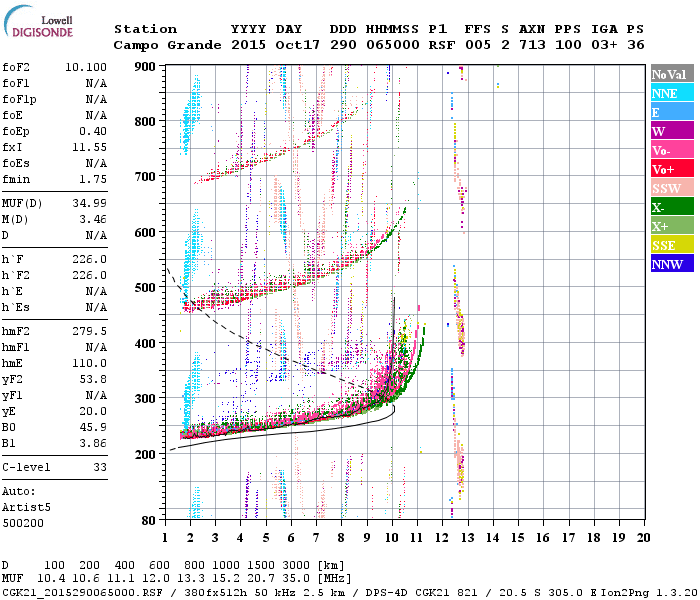
Task: Click the day-of-year 290 value
Action: pos(343,45)
